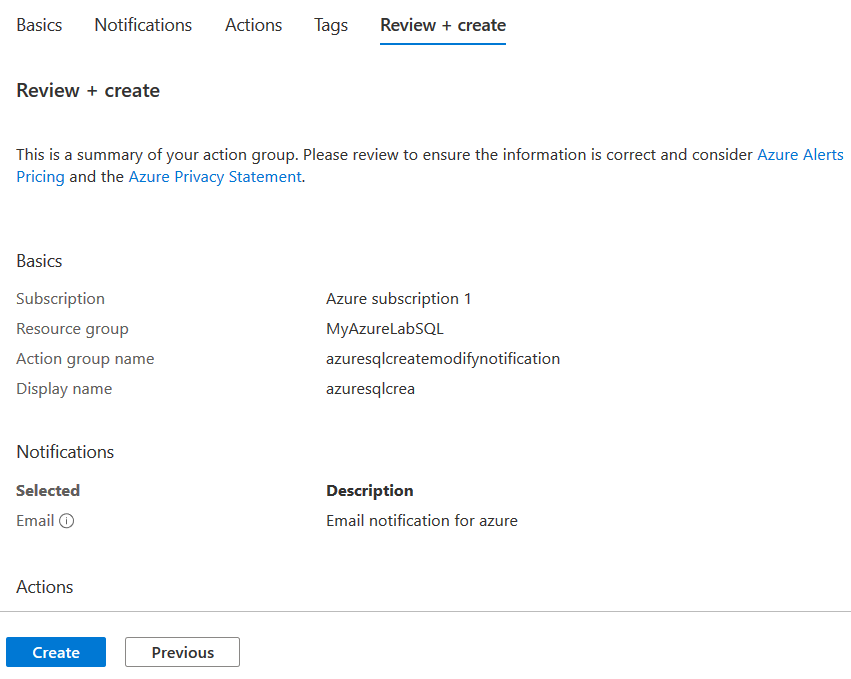
Task: Click the Actions section heading
Action: [45, 587]
